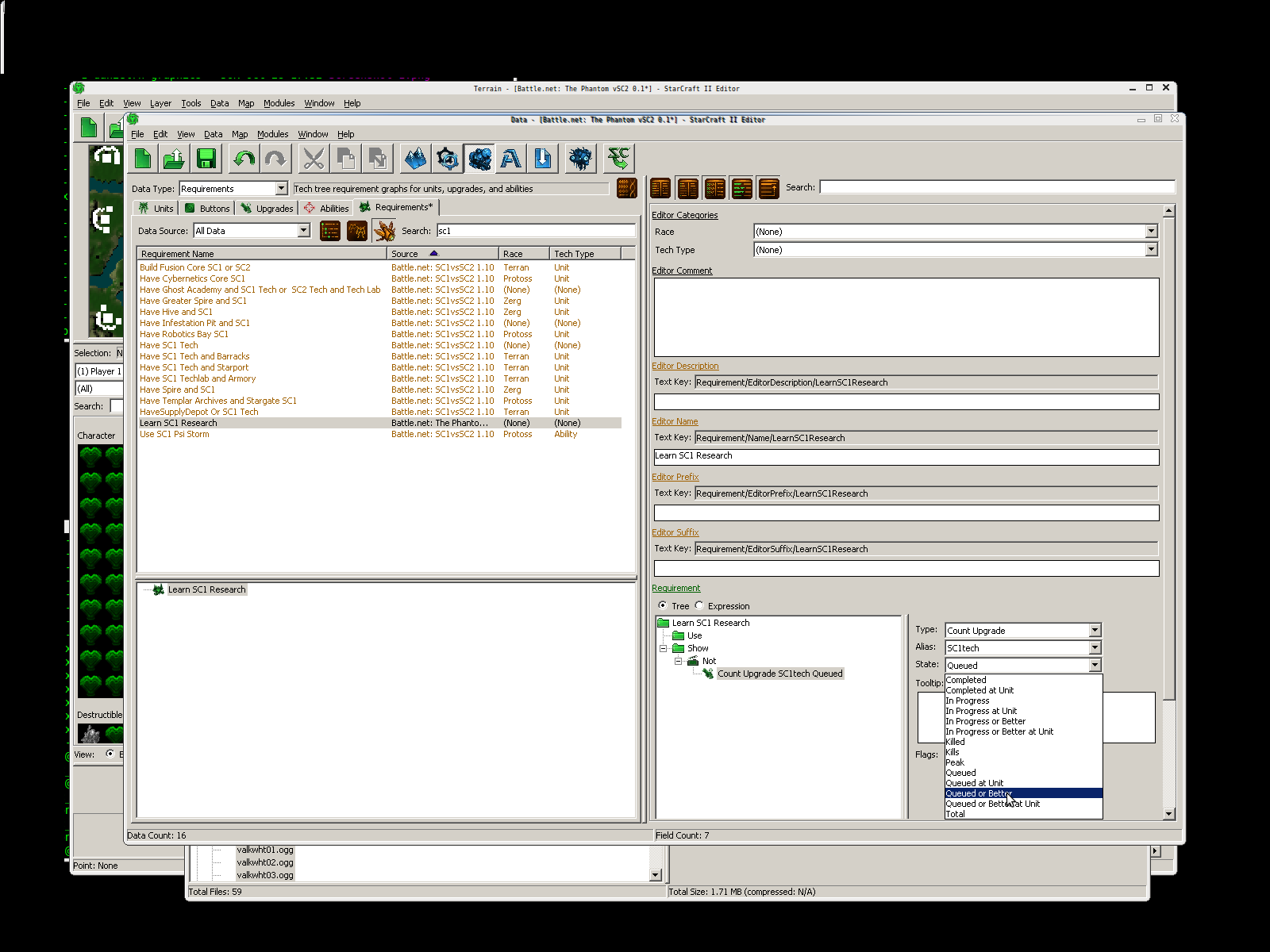
Task: Open the Triggers module gear icon
Action: 448,159
